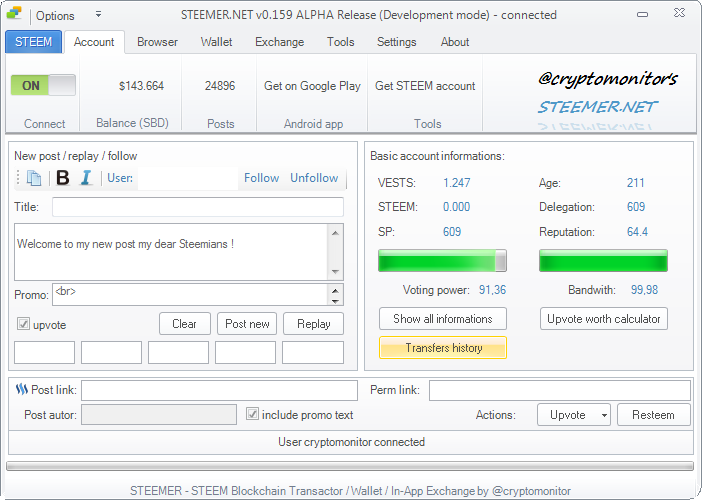Viewport: 702px width, 500px height.
Task: Click the Reputation value 64.4
Action: coord(637,232)
